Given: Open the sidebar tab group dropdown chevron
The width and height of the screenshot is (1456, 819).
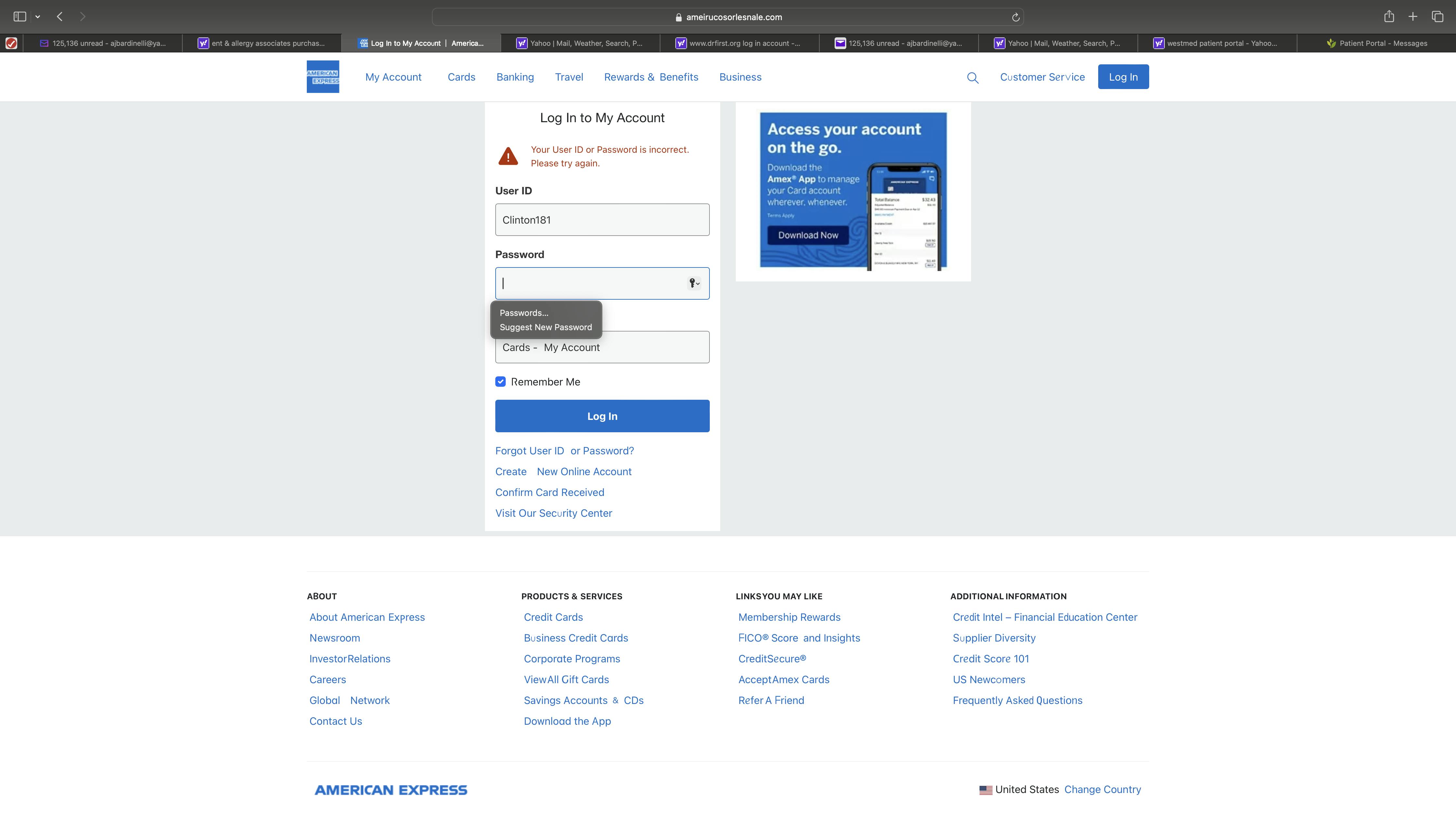Looking at the screenshot, I should (x=38, y=17).
